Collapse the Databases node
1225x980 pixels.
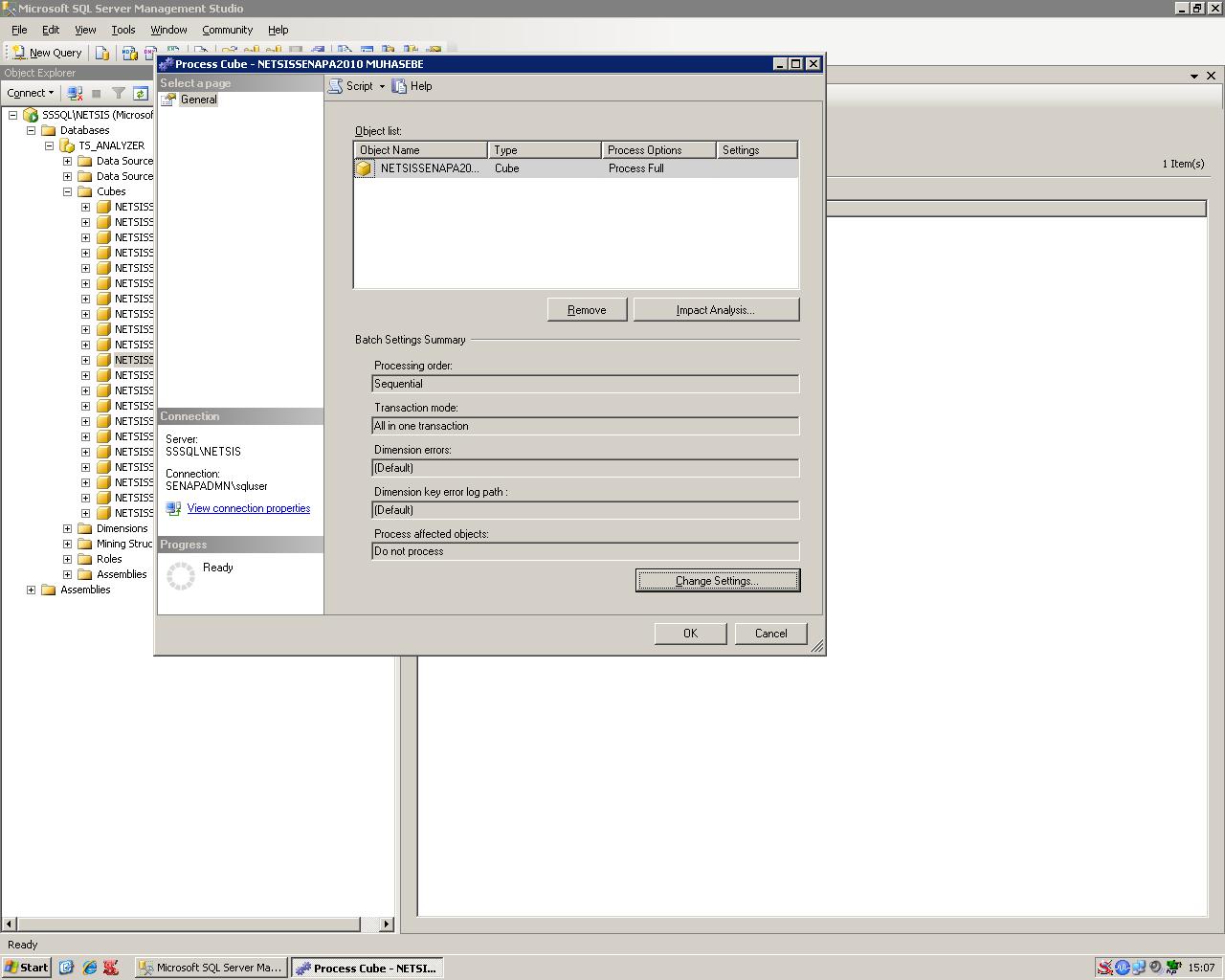point(32,130)
